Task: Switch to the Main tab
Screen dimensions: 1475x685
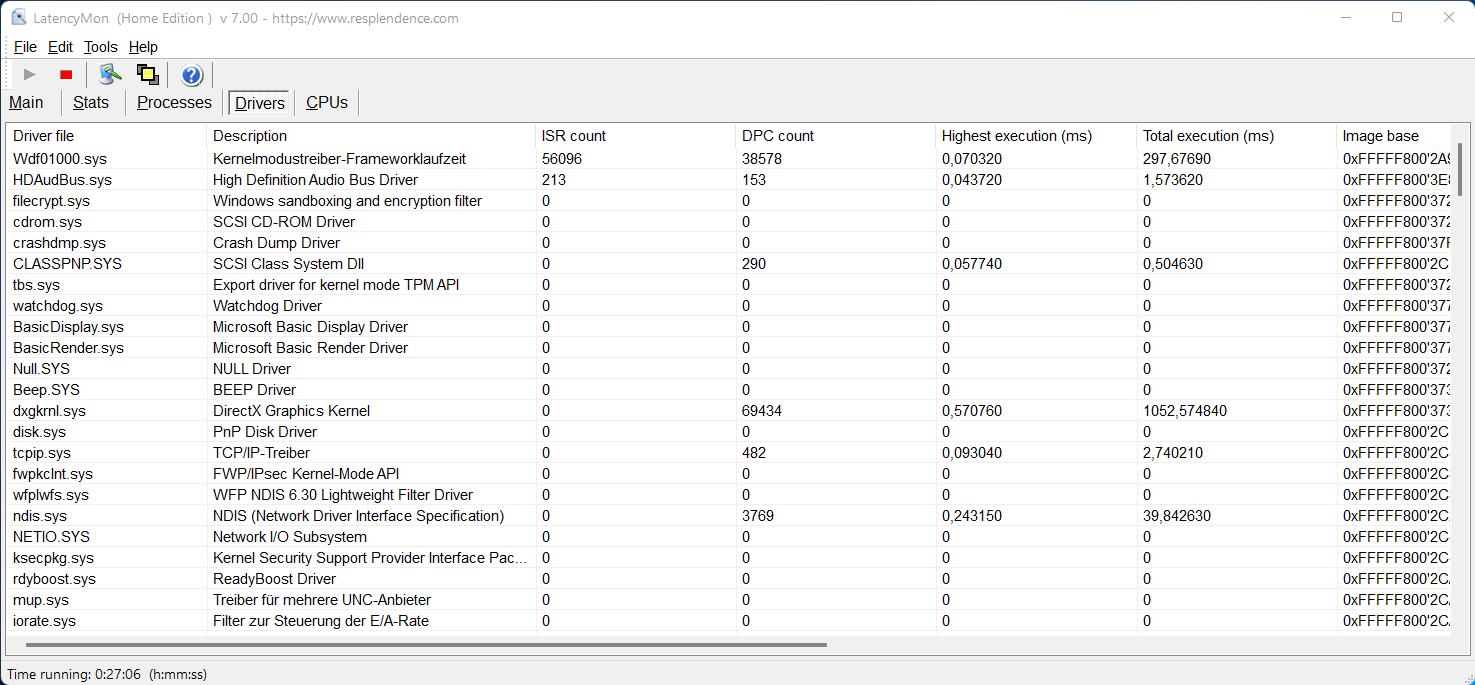Action: point(26,102)
